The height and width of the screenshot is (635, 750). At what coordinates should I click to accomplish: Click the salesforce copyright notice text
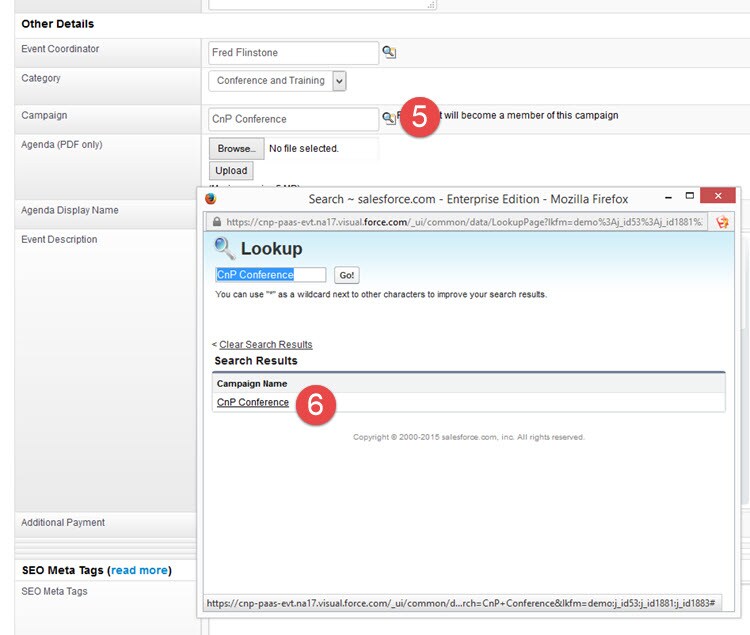(x=469, y=437)
